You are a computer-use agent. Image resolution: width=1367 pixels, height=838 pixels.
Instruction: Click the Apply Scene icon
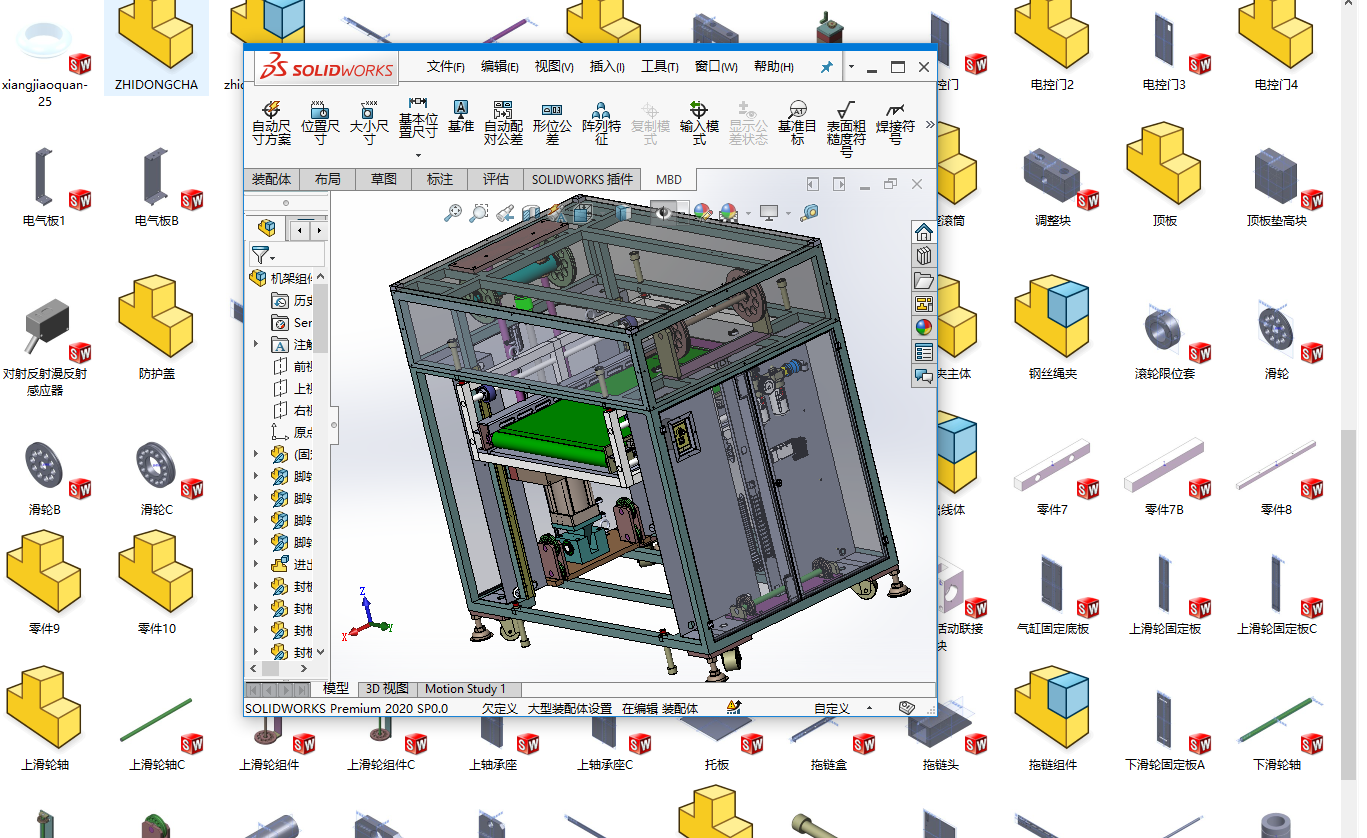point(728,212)
